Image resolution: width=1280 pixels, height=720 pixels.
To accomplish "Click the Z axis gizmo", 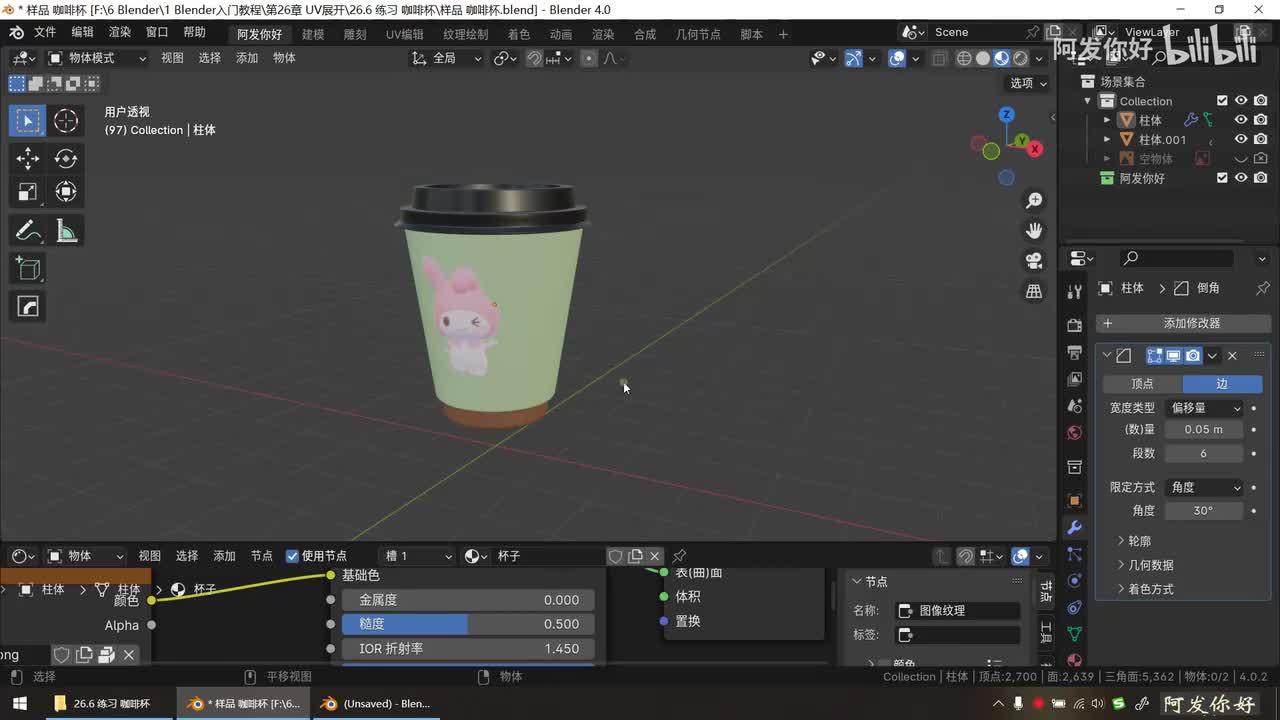I will (1007, 115).
